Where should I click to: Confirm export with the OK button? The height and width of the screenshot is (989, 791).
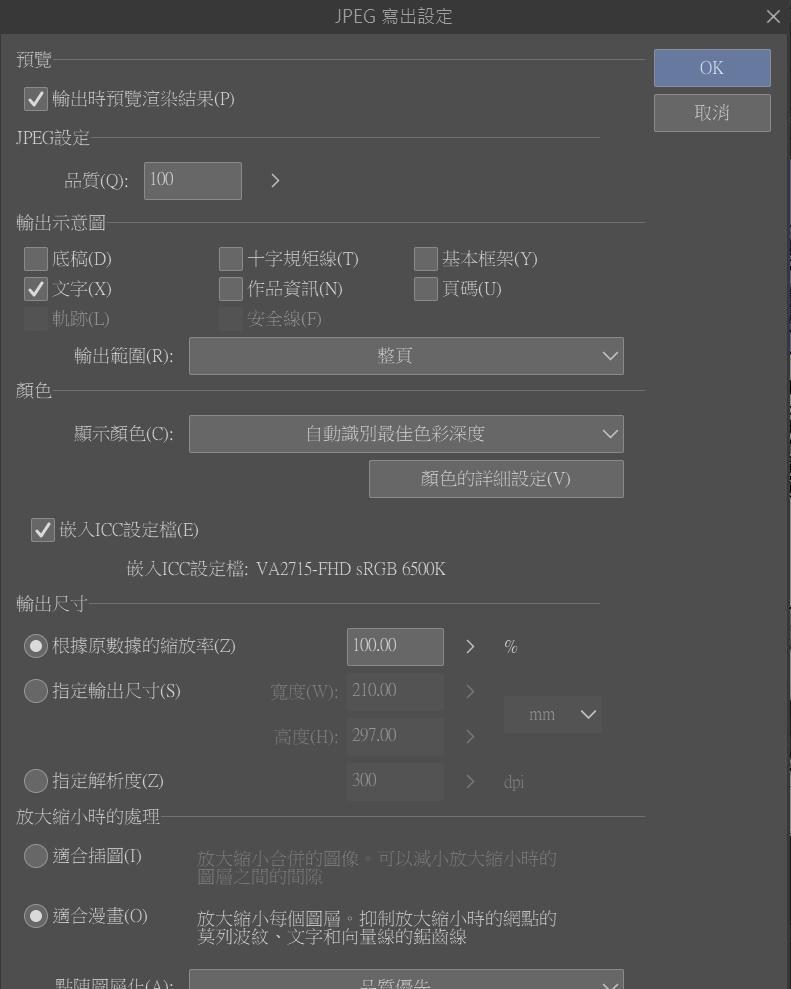[x=712, y=68]
